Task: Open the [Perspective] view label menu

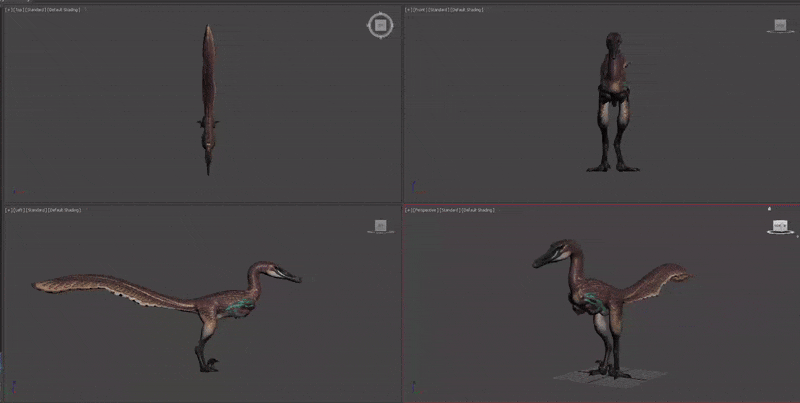Action: 425,210
